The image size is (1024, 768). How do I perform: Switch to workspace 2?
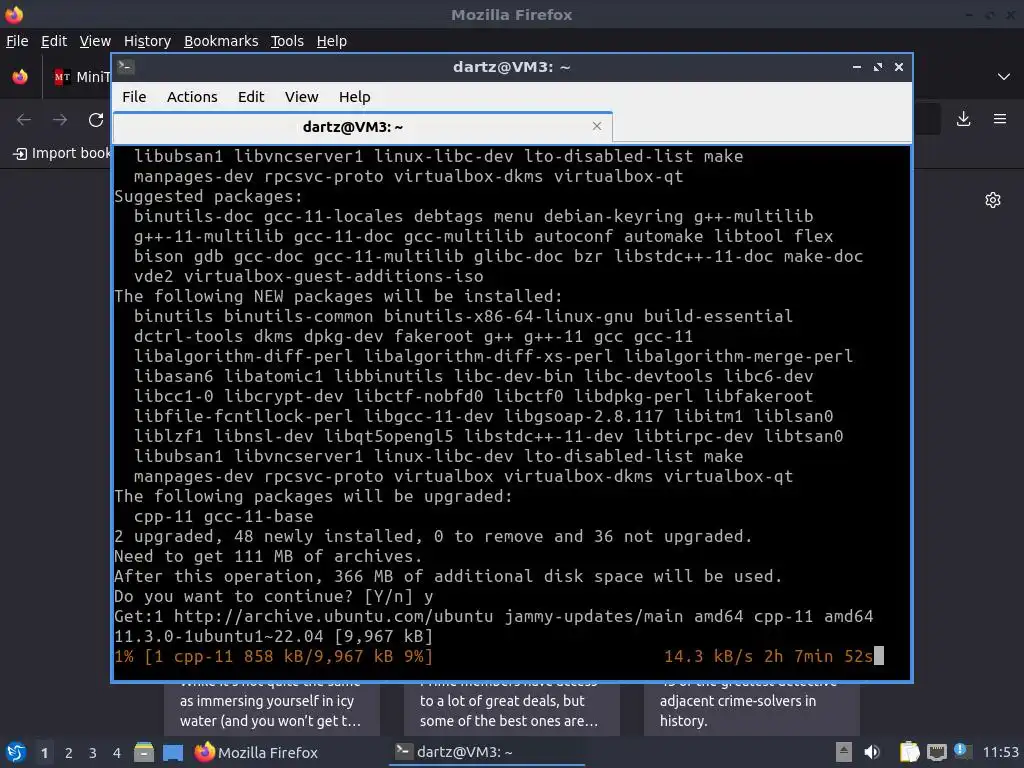point(69,753)
